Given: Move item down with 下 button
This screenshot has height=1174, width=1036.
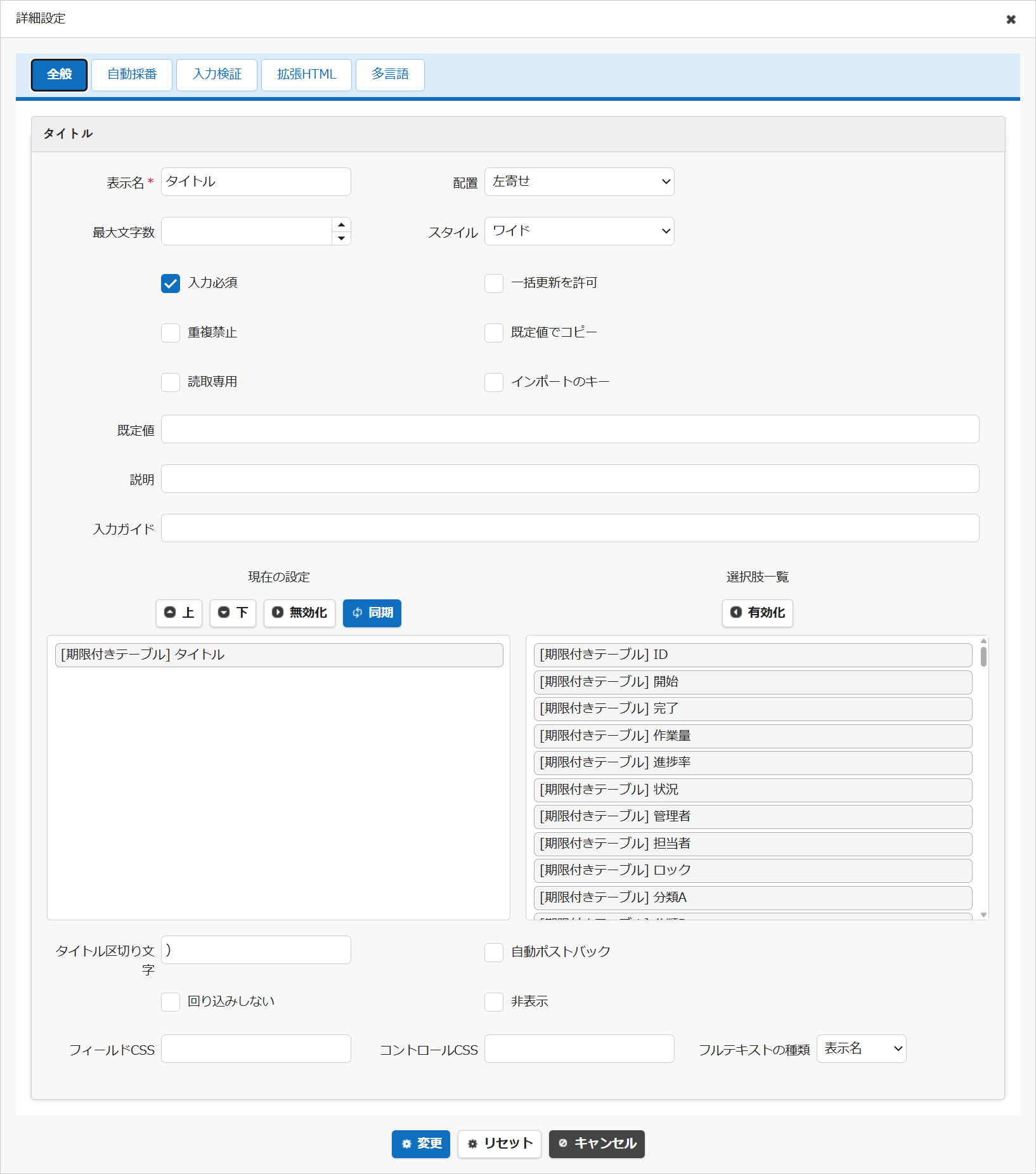Looking at the screenshot, I should [x=233, y=613].
